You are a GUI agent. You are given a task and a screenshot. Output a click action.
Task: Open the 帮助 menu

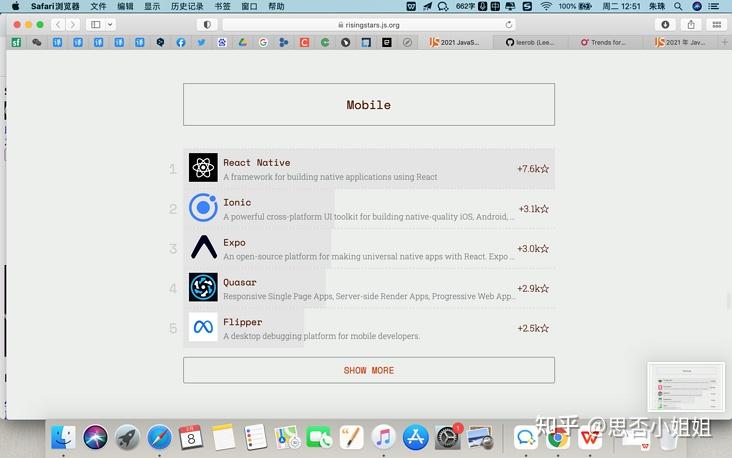point(276,6)
